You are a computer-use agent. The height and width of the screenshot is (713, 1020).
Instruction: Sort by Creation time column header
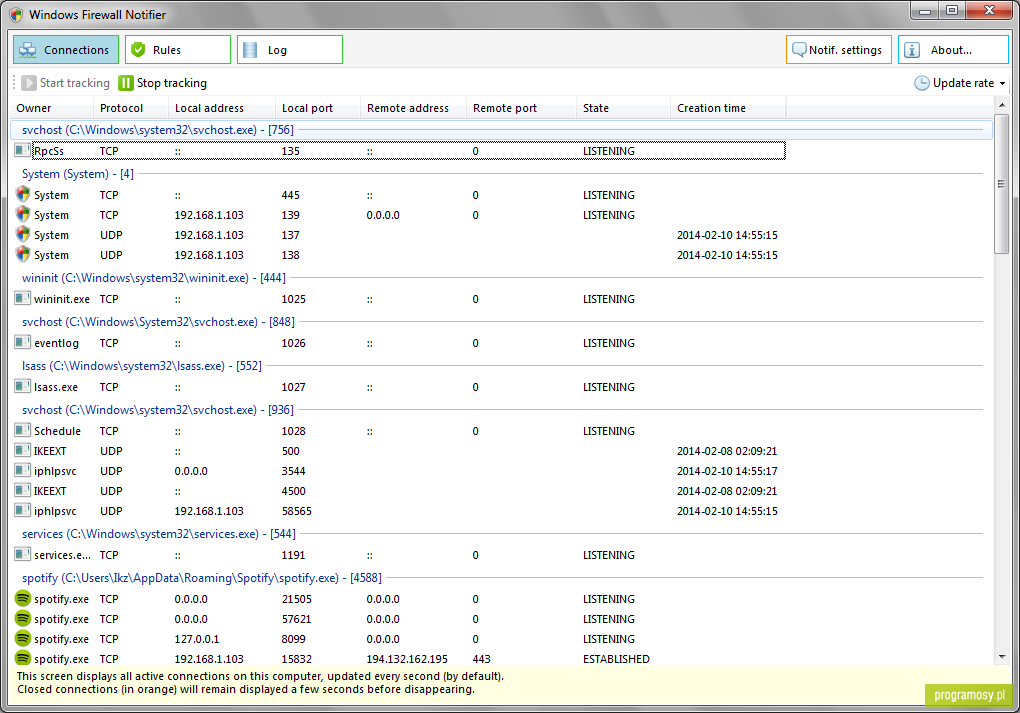[x=729, y=108]
